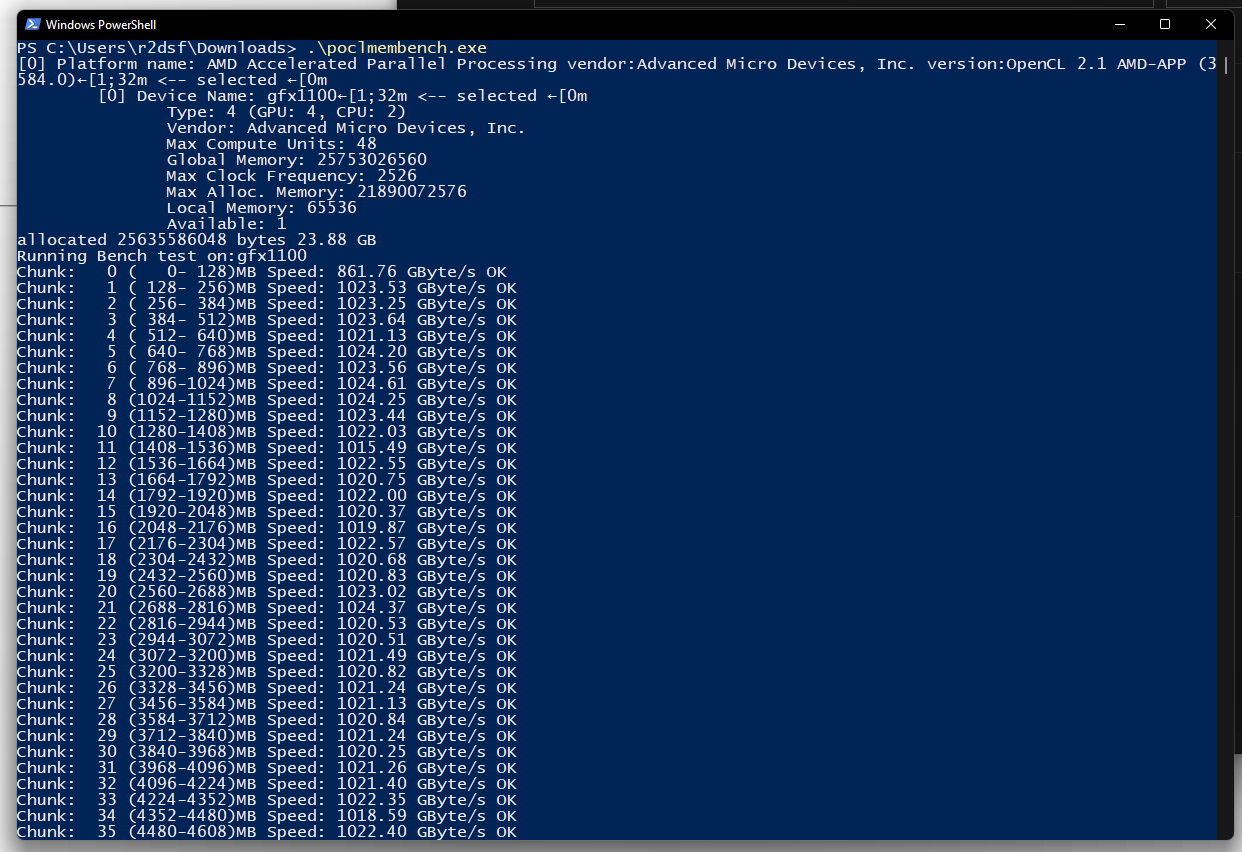Click the Chunk 35 speed 1022.40 line
This screenshot has width=1242, height=852.
point(267,832)
